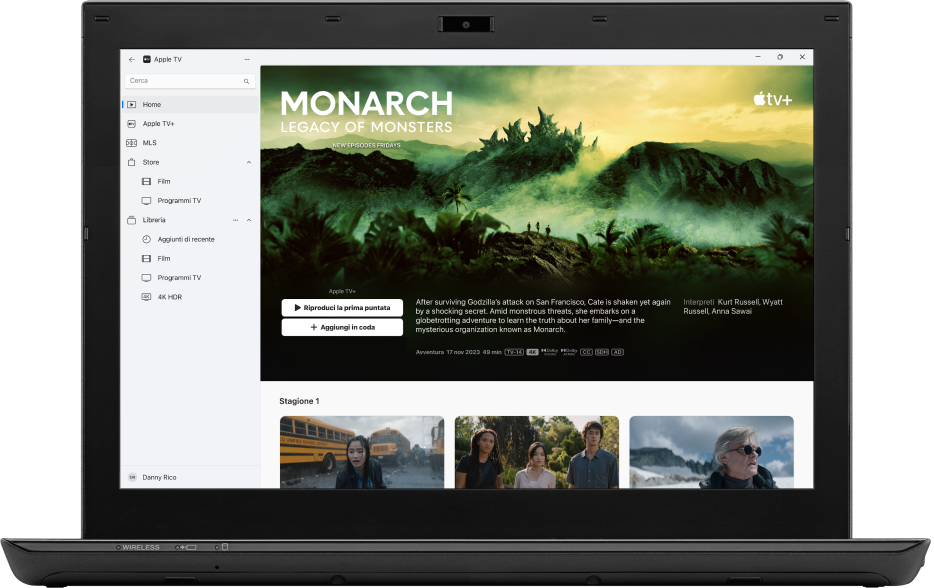
Task: Open Film under Libreria
Action: point(190,259)
